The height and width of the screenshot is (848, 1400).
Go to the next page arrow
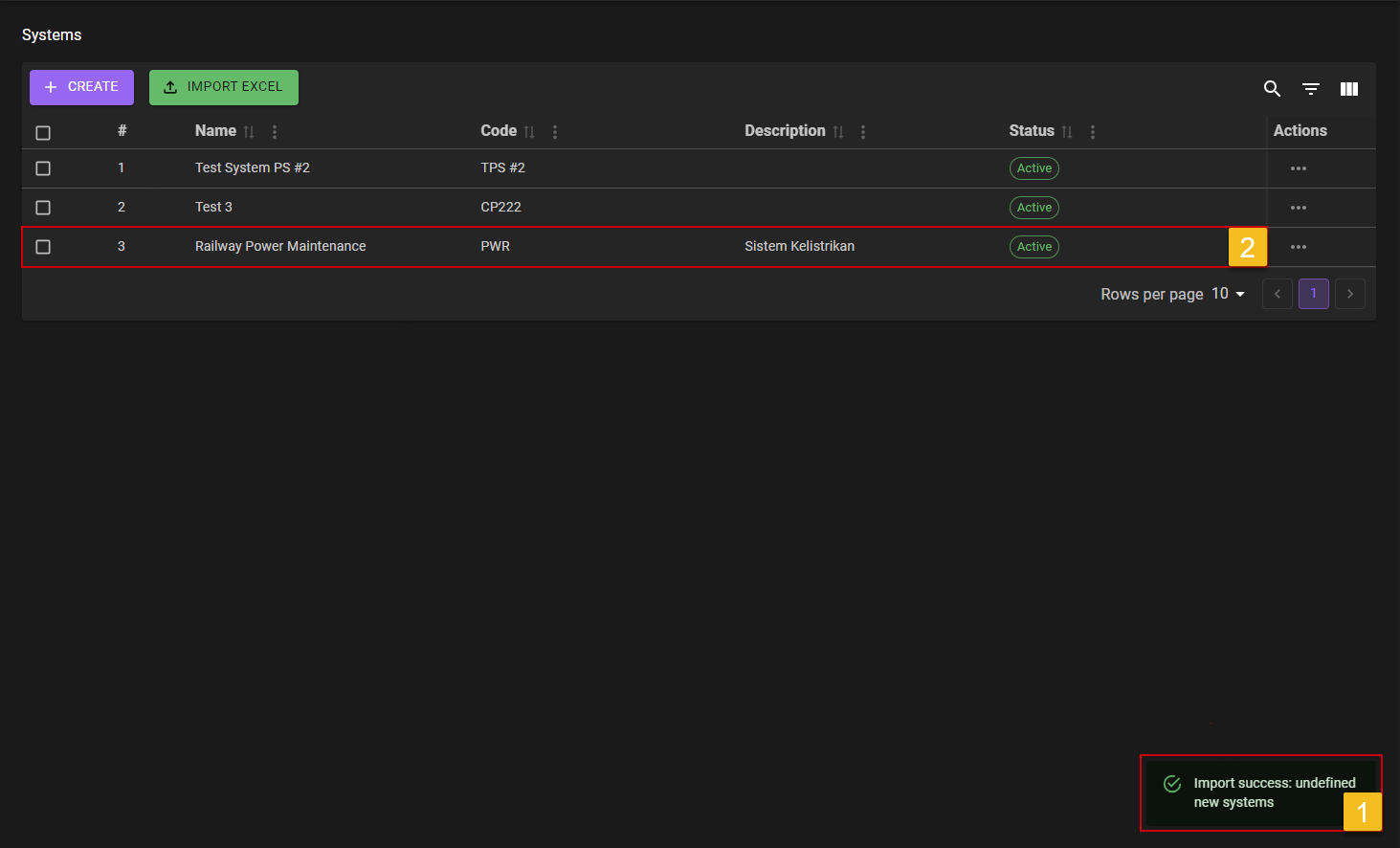[1349, 294]
